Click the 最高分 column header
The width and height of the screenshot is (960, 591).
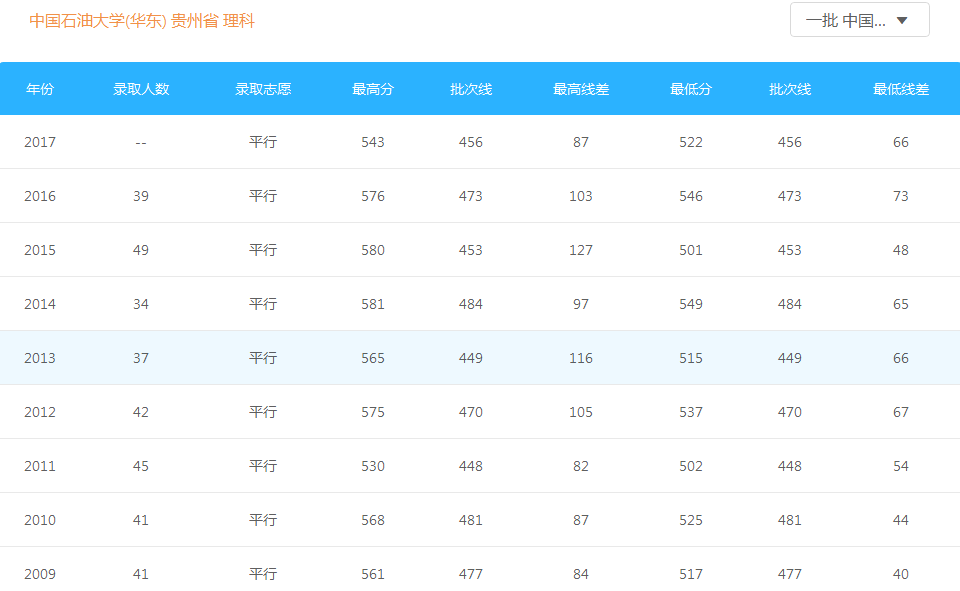373,89
